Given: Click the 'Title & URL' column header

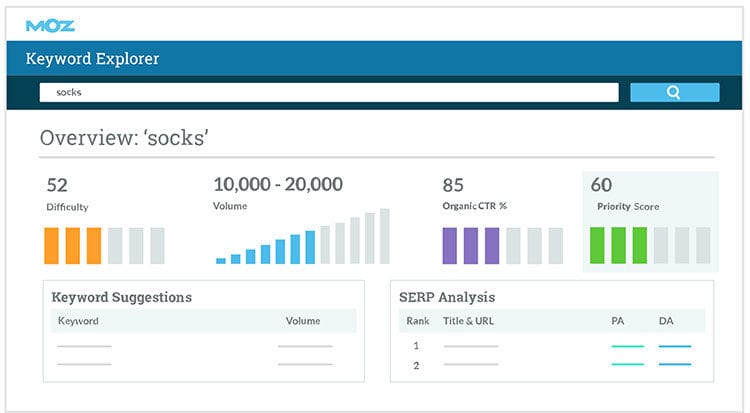Looking at the screenshot, I should [x=468, y=321].
